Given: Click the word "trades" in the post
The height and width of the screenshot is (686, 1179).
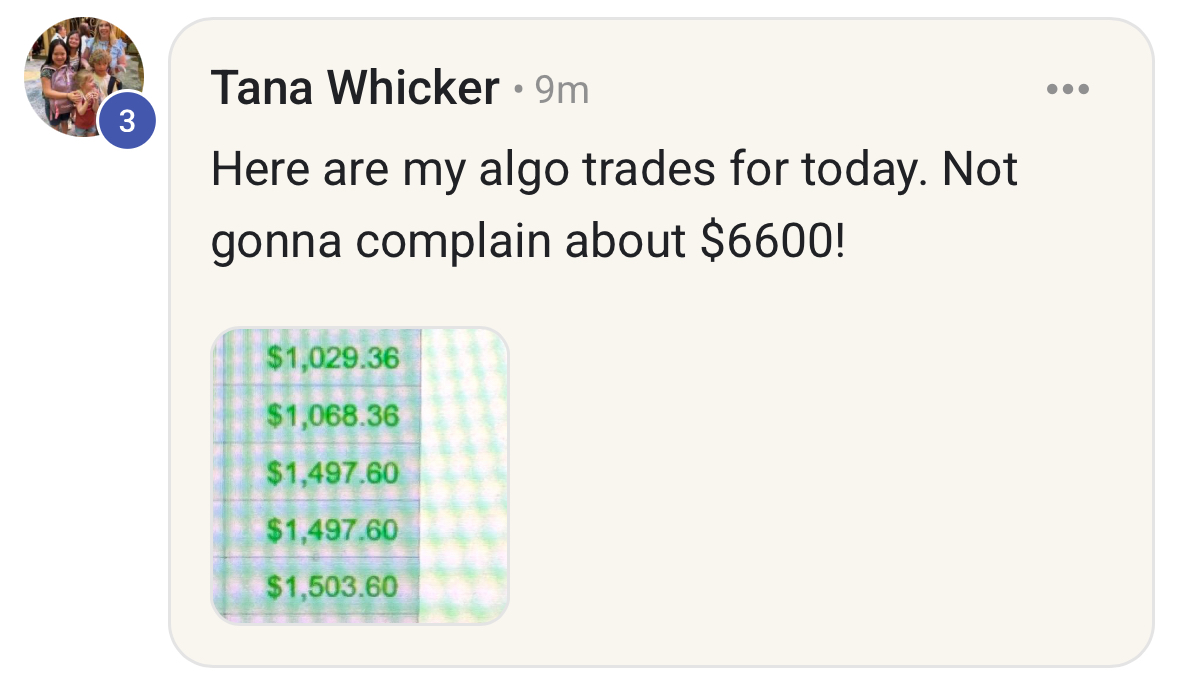Looking at the screenshot, I should point(649,168).
